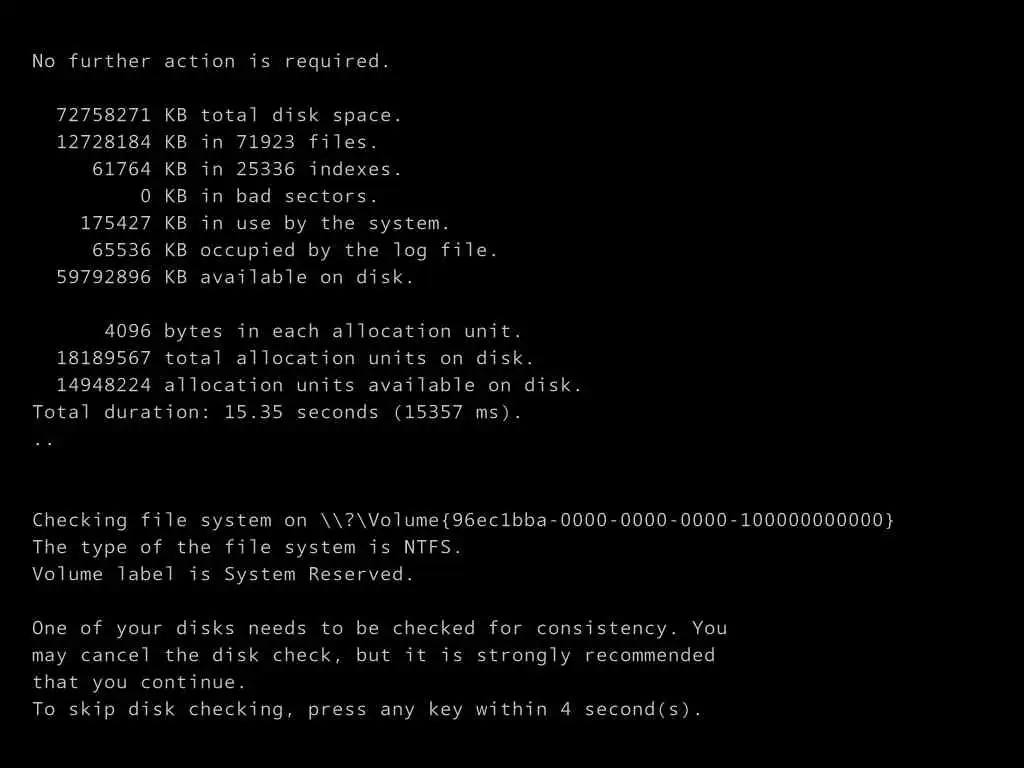Click the 'bad sectors' line
This screenshot has width=1024, height=768.
click(x=259, y=196)
